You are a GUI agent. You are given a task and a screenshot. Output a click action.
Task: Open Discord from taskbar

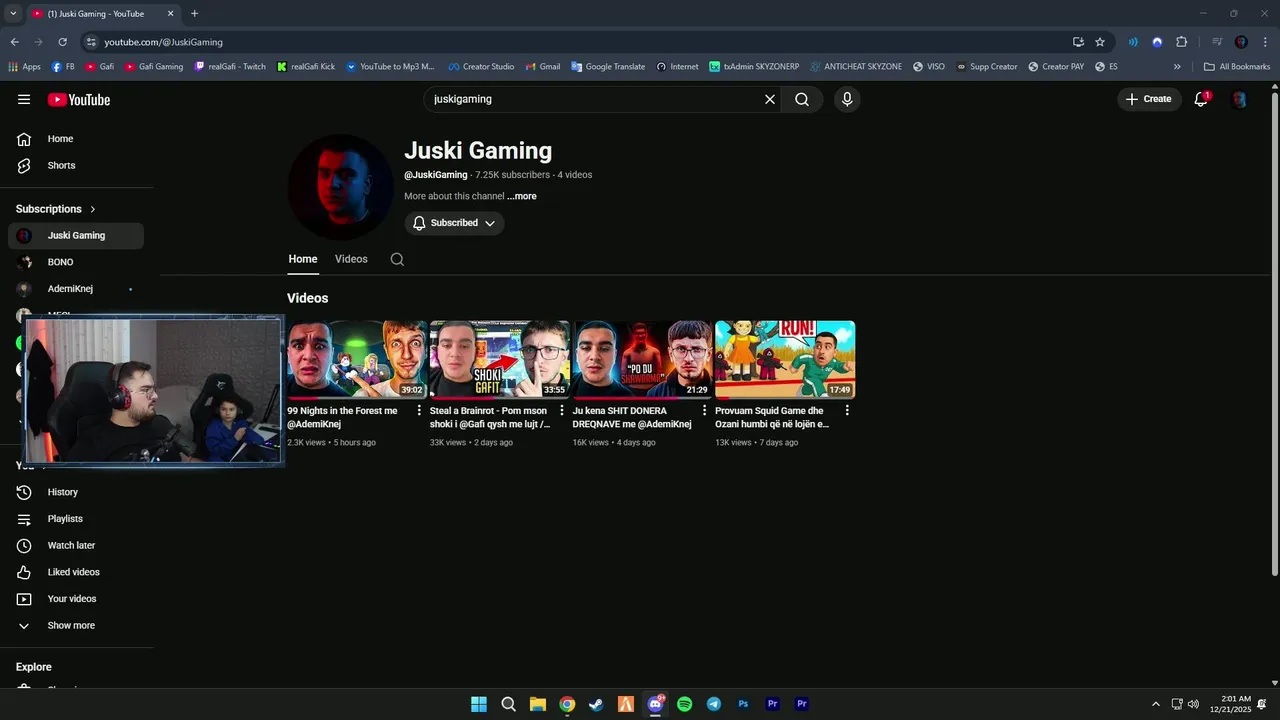[x=655, y=704]
